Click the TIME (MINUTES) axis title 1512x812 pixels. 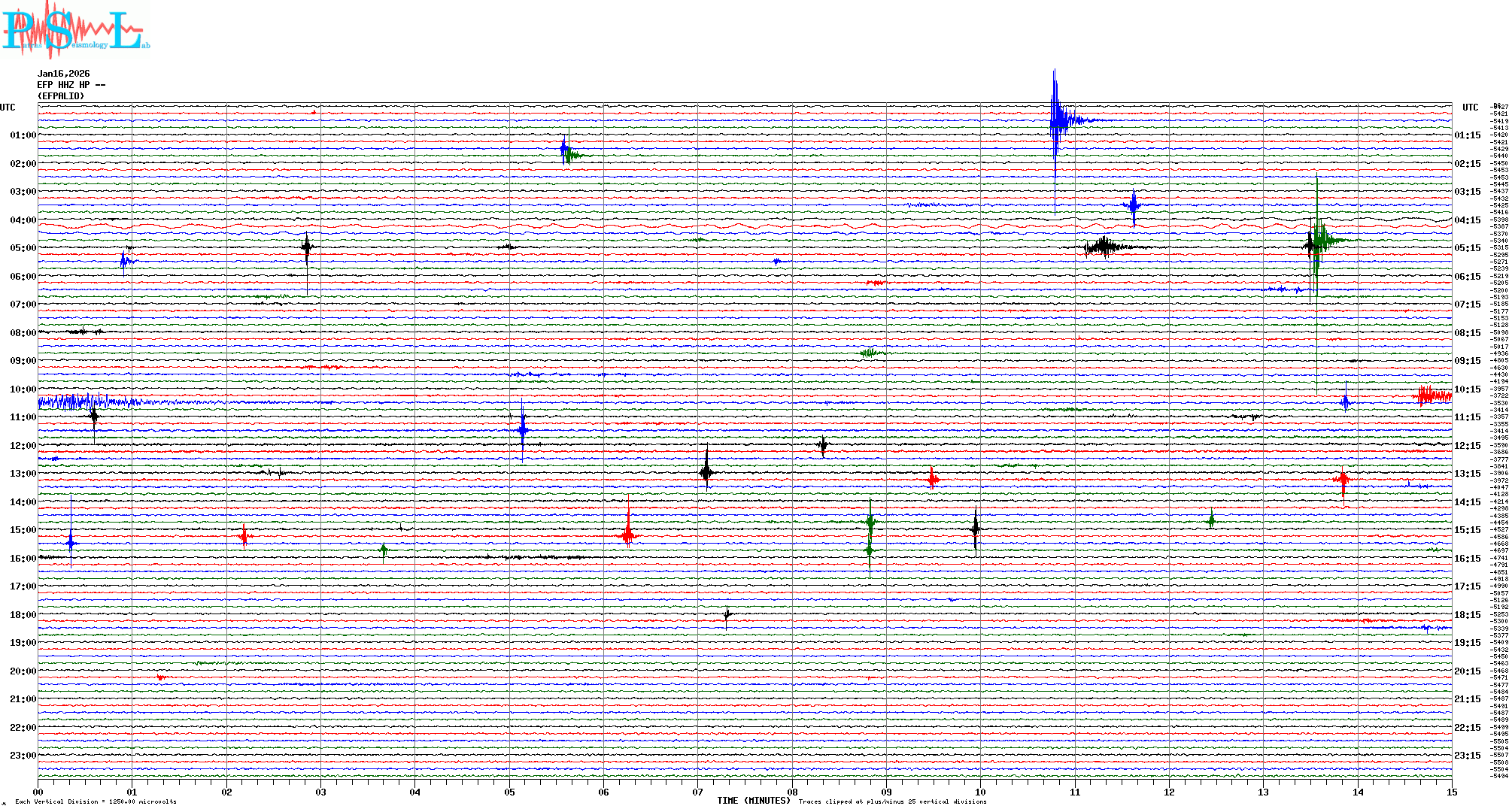point(754,801)
